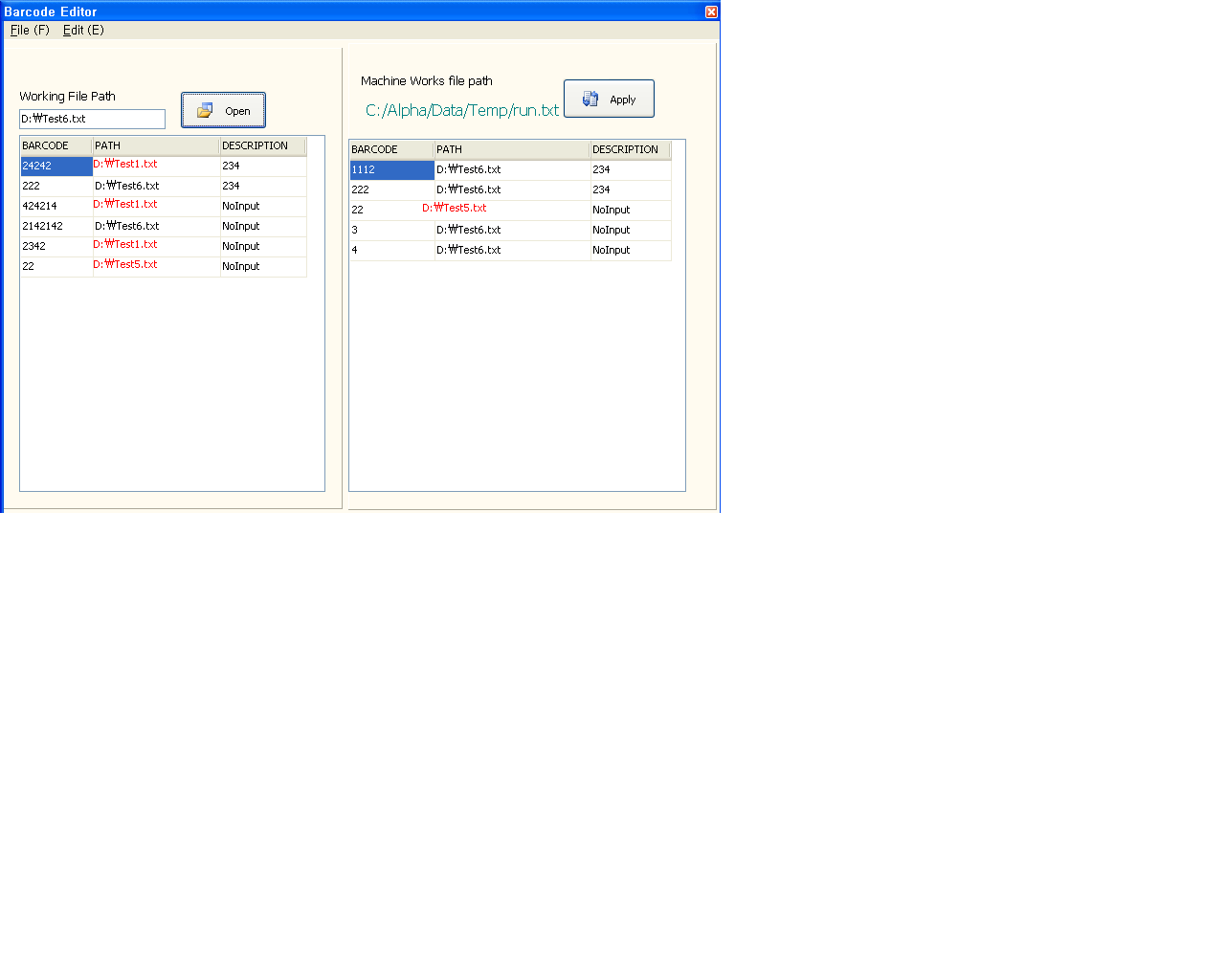This screenshot has height=980, width=1225.
Task: Sort left table by BARCODE header
Action: (x=56, y=146)
